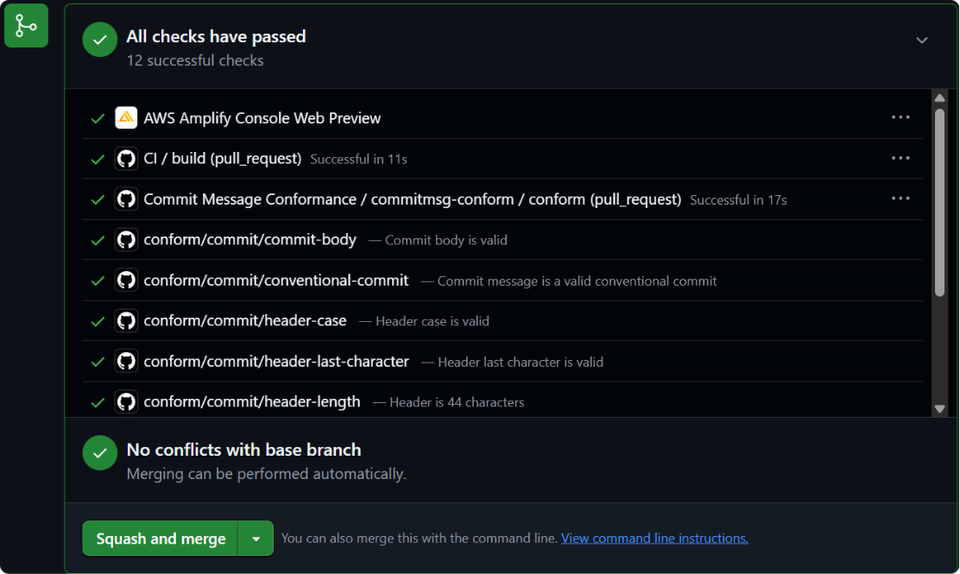Click 'No conflicts with base branch' heading

click(244, 450)
